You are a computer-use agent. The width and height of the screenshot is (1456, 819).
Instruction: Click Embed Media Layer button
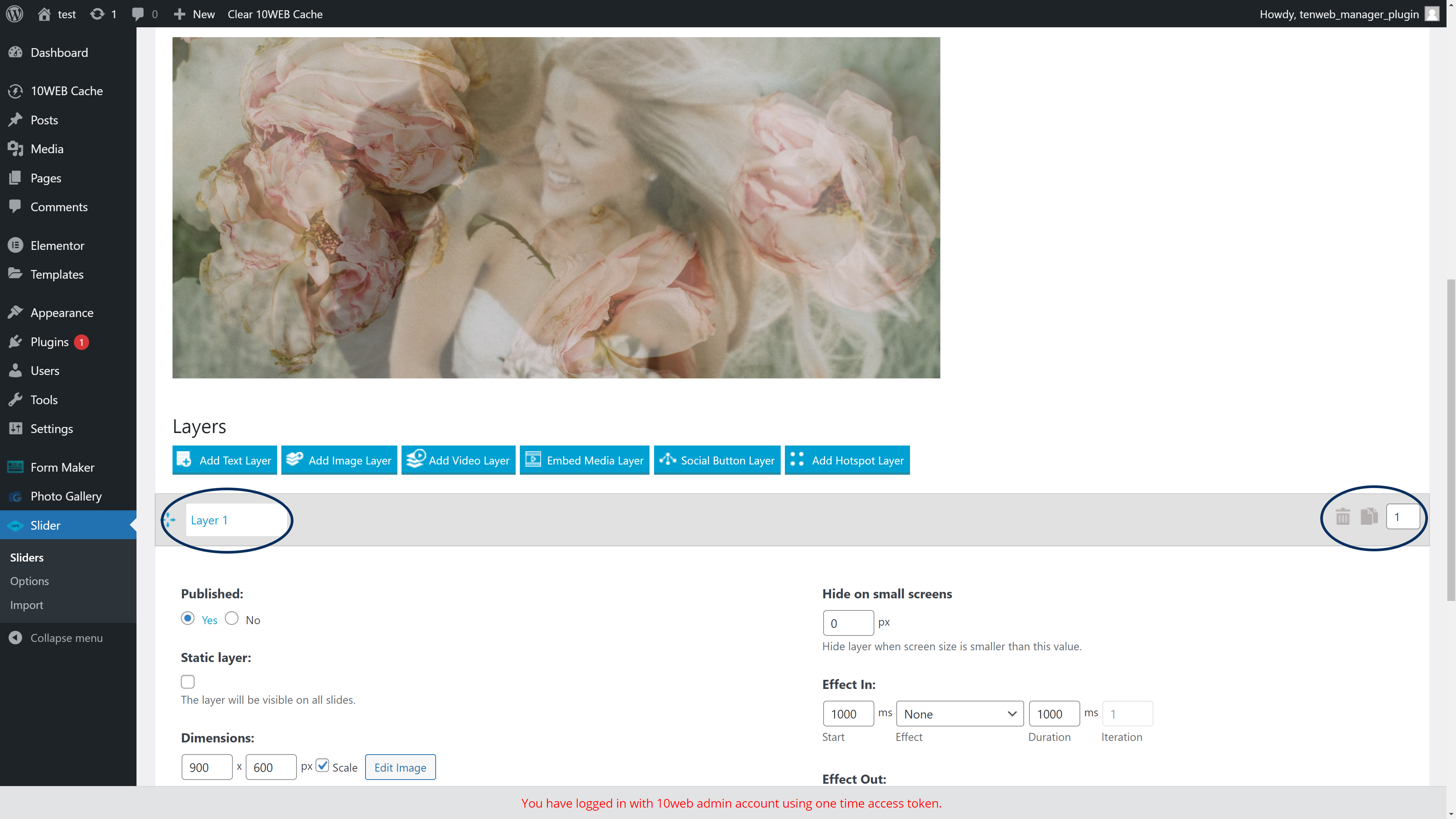click(x=584, y=460)
